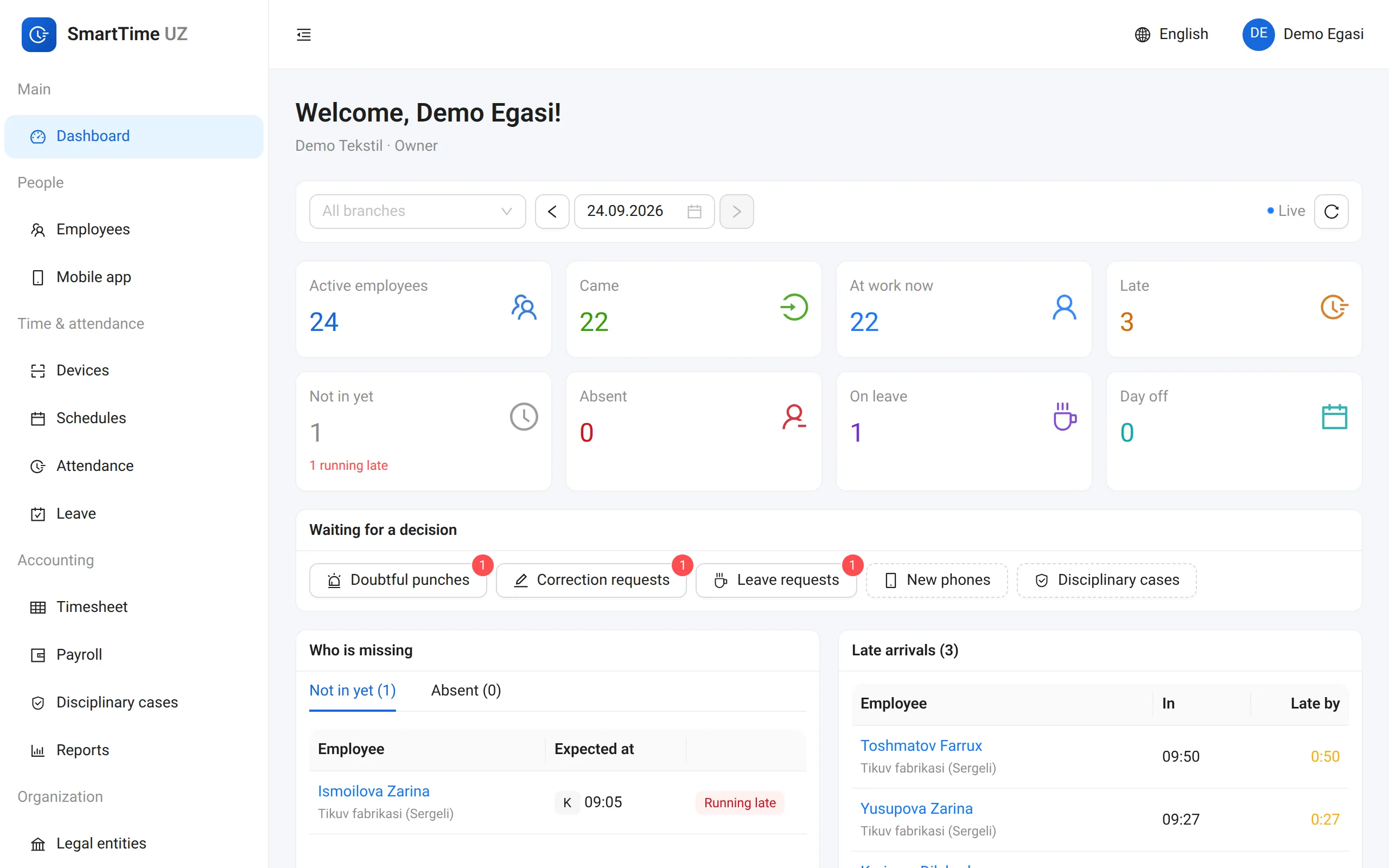Viewport: 1389px width, 868px height.
Task: Collapse the sidebar with the menu-fold icon
Action: click(304, 34)
